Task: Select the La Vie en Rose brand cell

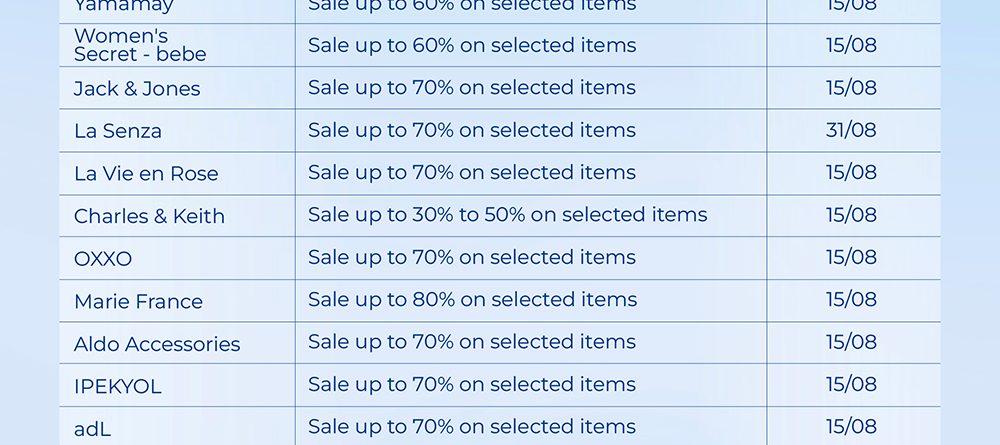Action: (146, 173)
